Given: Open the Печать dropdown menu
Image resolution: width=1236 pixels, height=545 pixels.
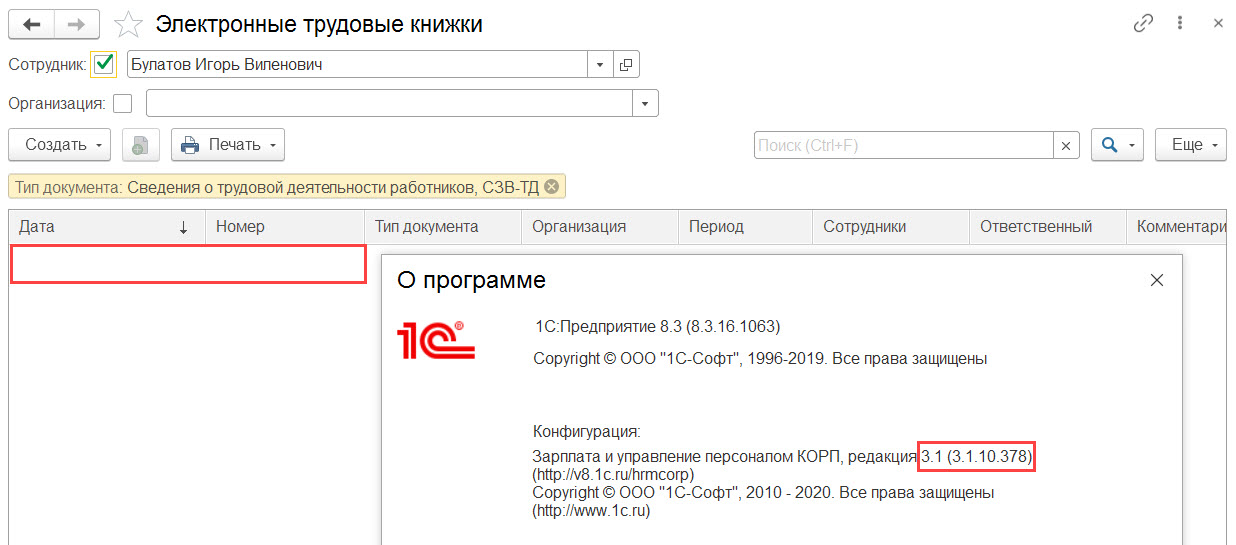Looking at the screenshot, I should click(228, 145).
